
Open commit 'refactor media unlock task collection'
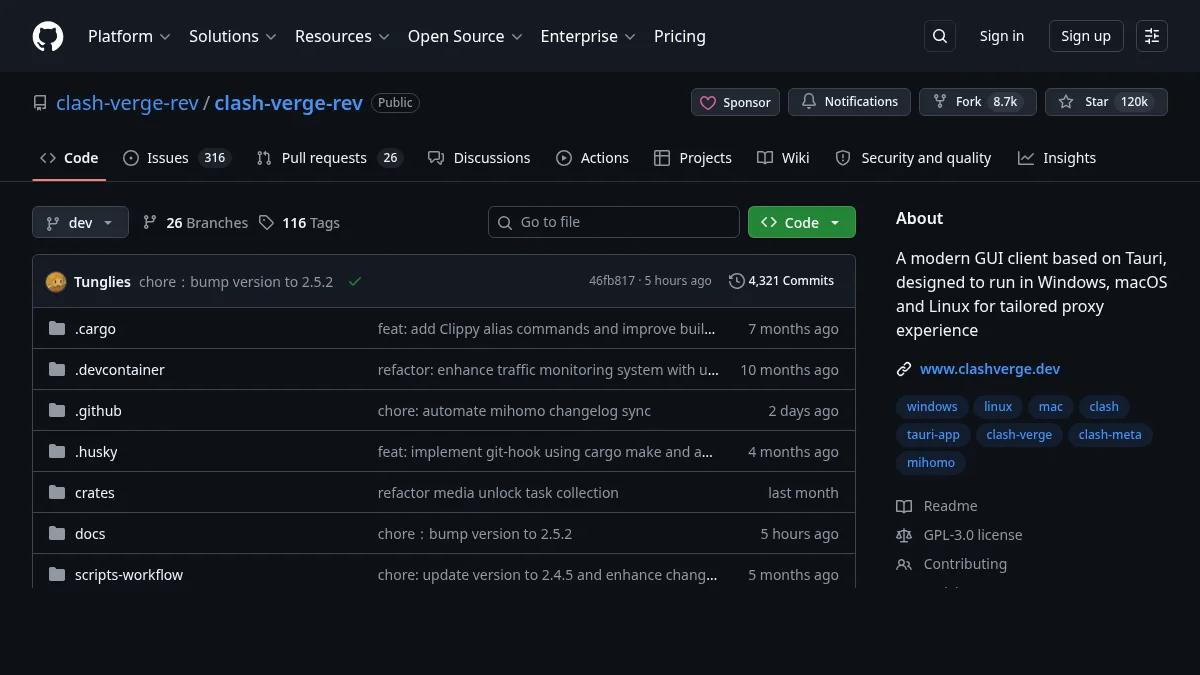[498, 493]
